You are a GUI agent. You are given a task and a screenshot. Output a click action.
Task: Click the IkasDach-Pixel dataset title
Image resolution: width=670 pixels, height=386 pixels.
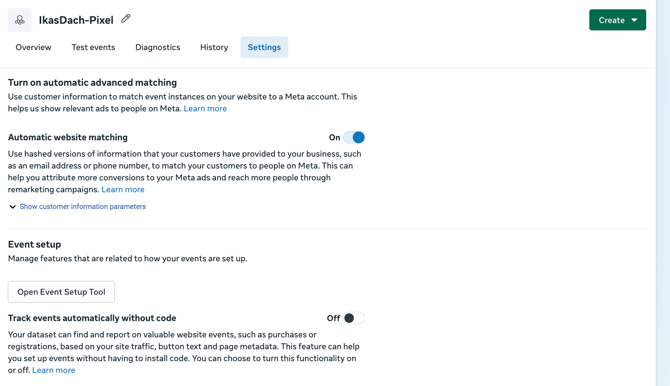(76, 20)
